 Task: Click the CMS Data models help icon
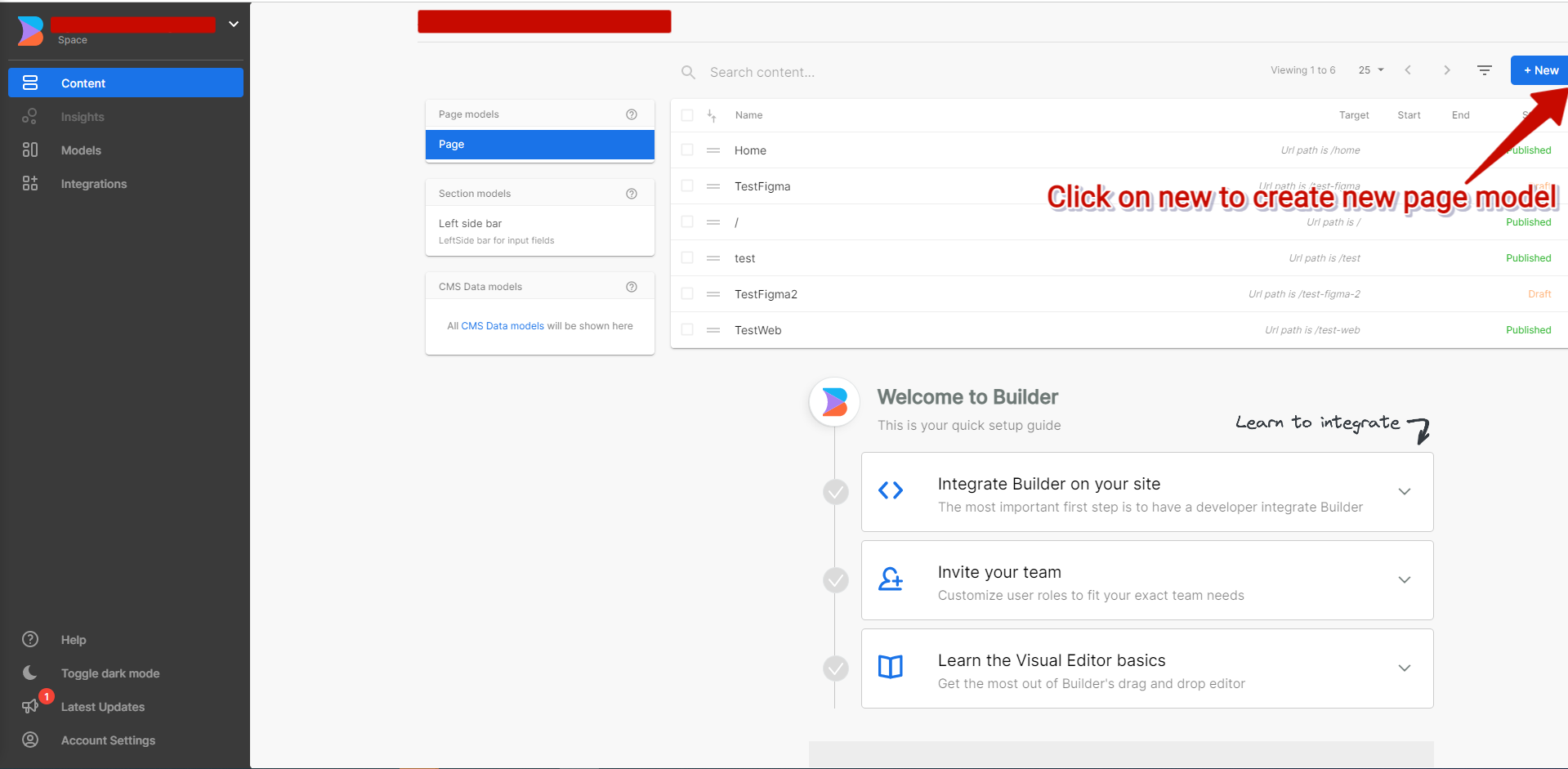tap(632, 287)
